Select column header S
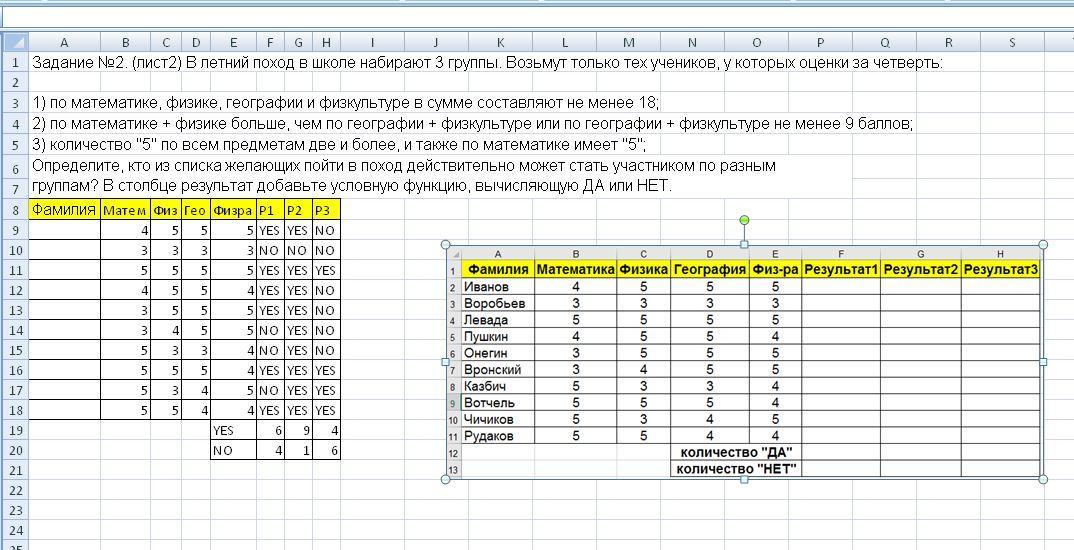This screenshot has height=550, width=1074. point(1012,42)
